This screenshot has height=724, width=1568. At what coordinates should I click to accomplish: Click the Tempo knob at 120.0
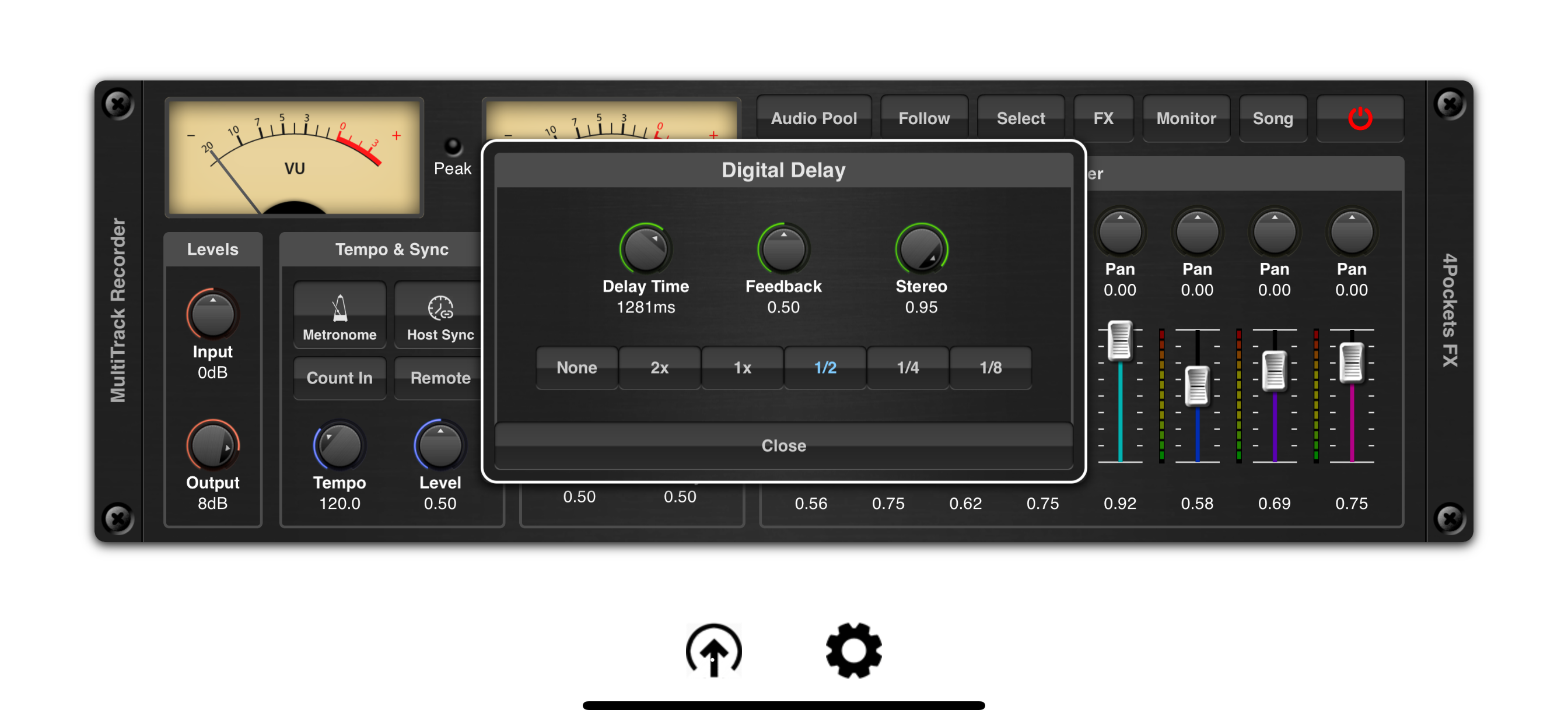click(339, 446)
